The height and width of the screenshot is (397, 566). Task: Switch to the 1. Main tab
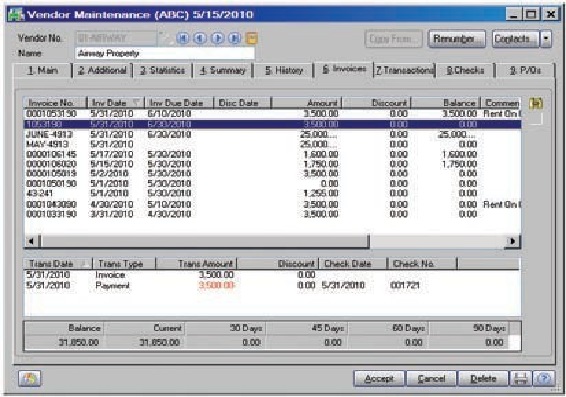pos(43,70)
